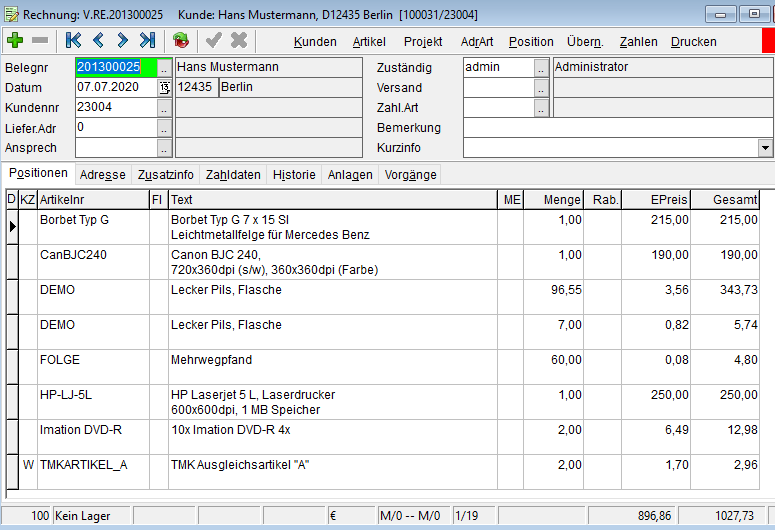Click the grey checkmark confirm icon
The height and width of the screenshot is (530, 775).
(213, 41)
